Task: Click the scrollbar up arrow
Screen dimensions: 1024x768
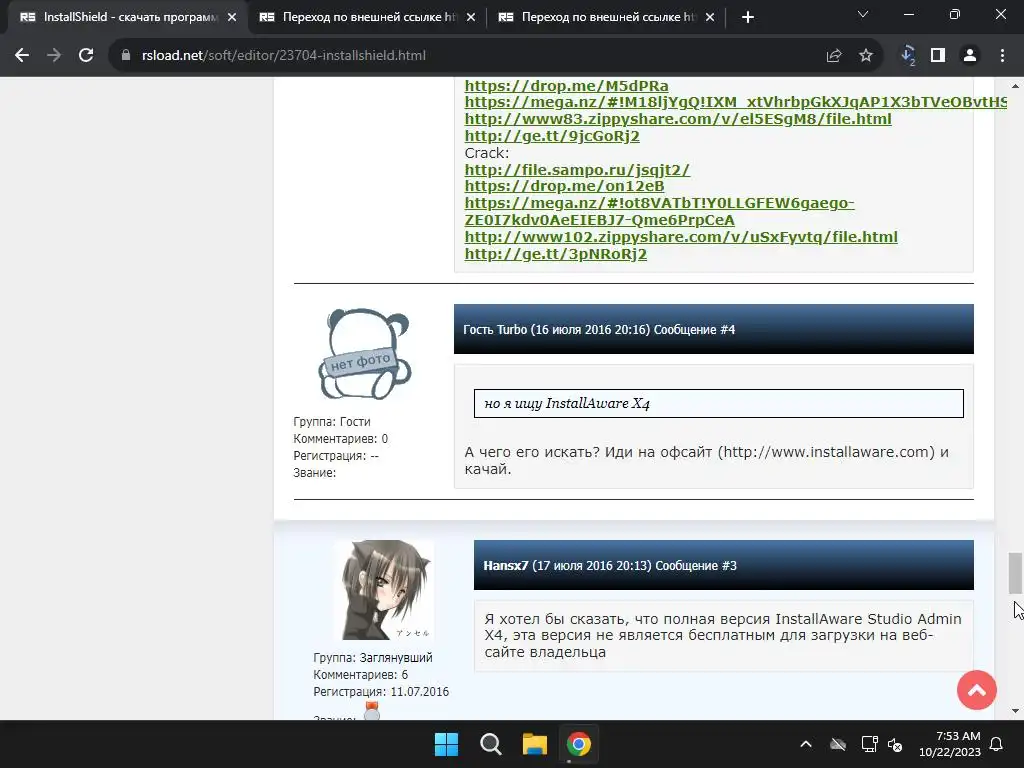Action: point(1015,86)
